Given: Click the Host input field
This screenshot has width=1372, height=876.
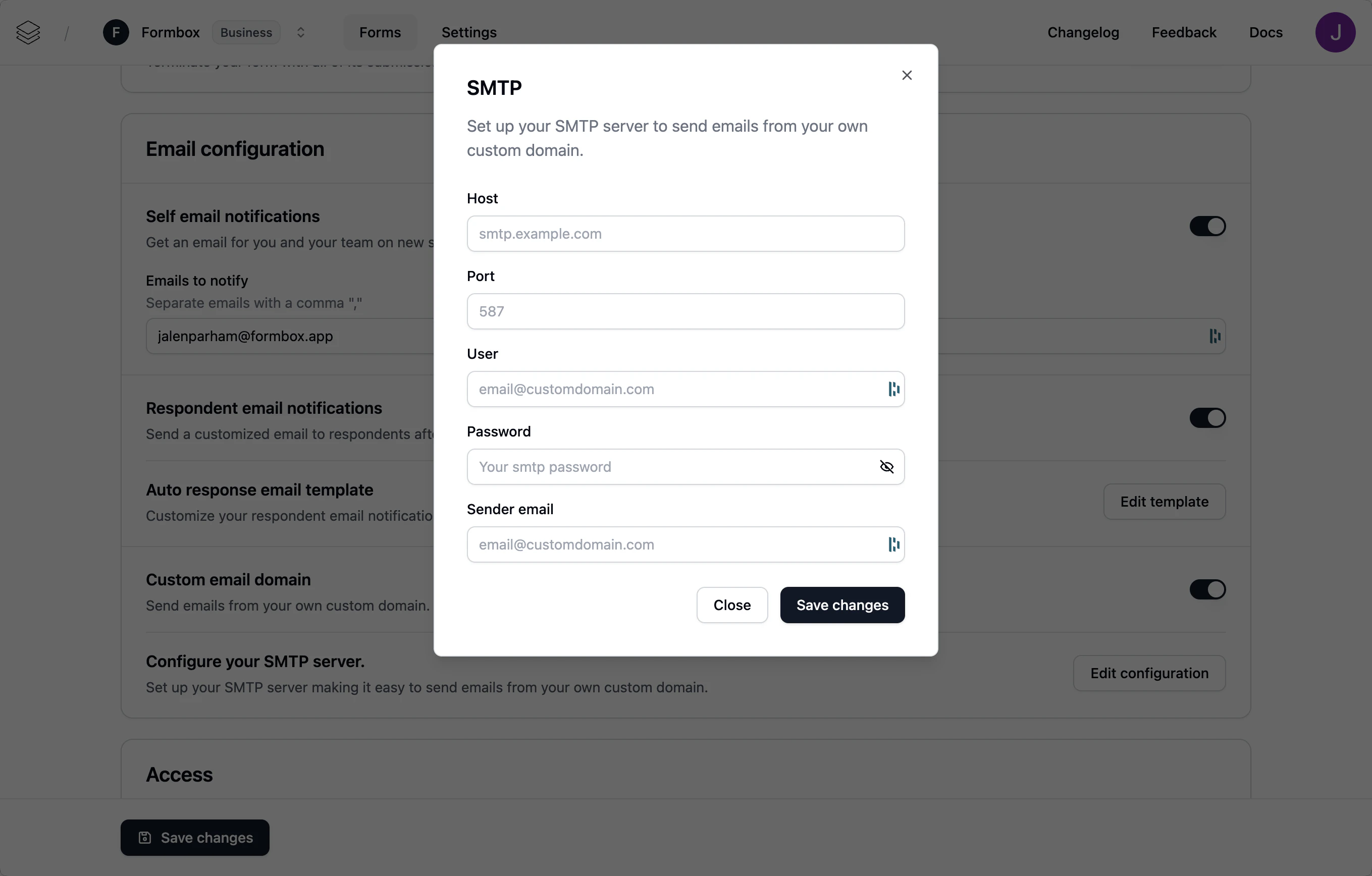Looking at the screenshot, I should coord(685,234).
